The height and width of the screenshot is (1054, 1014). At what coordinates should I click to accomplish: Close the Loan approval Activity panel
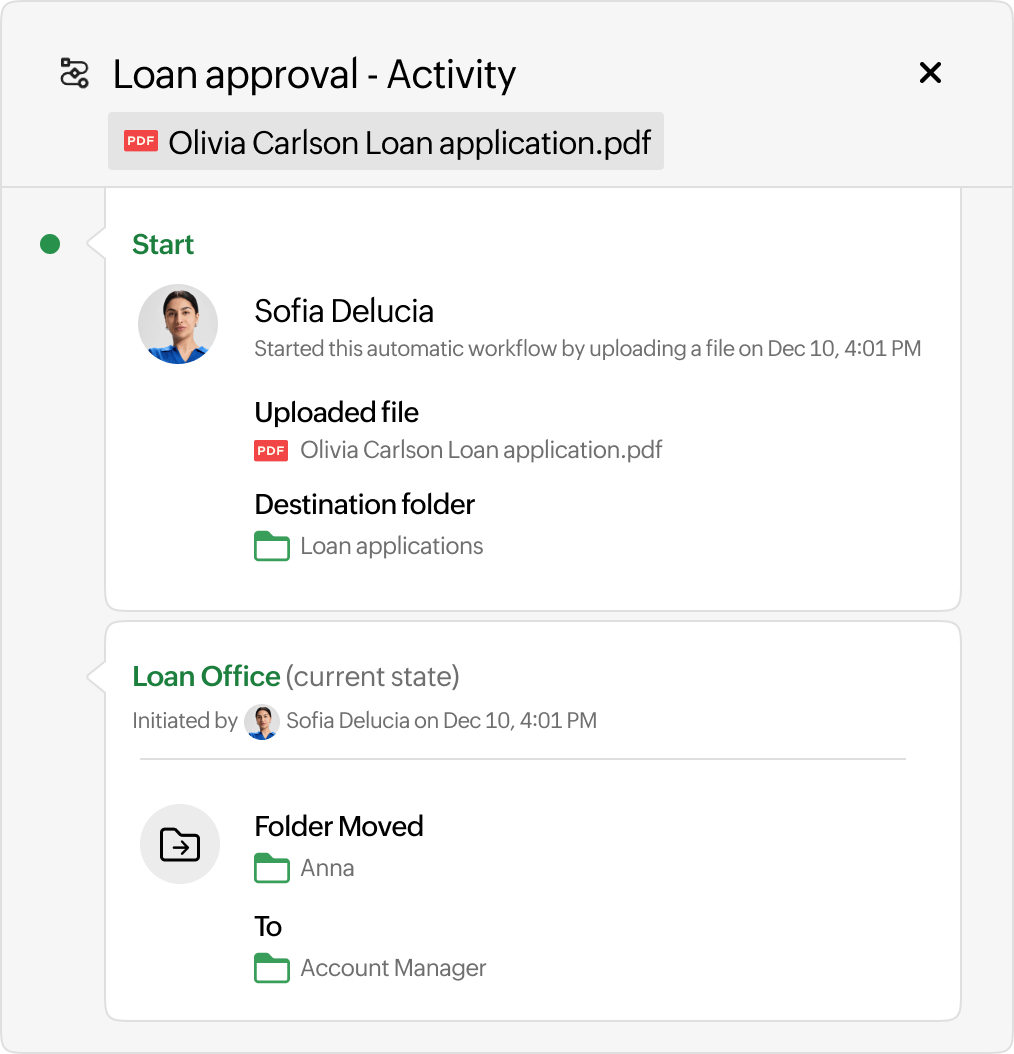click(x=930, y=73)
